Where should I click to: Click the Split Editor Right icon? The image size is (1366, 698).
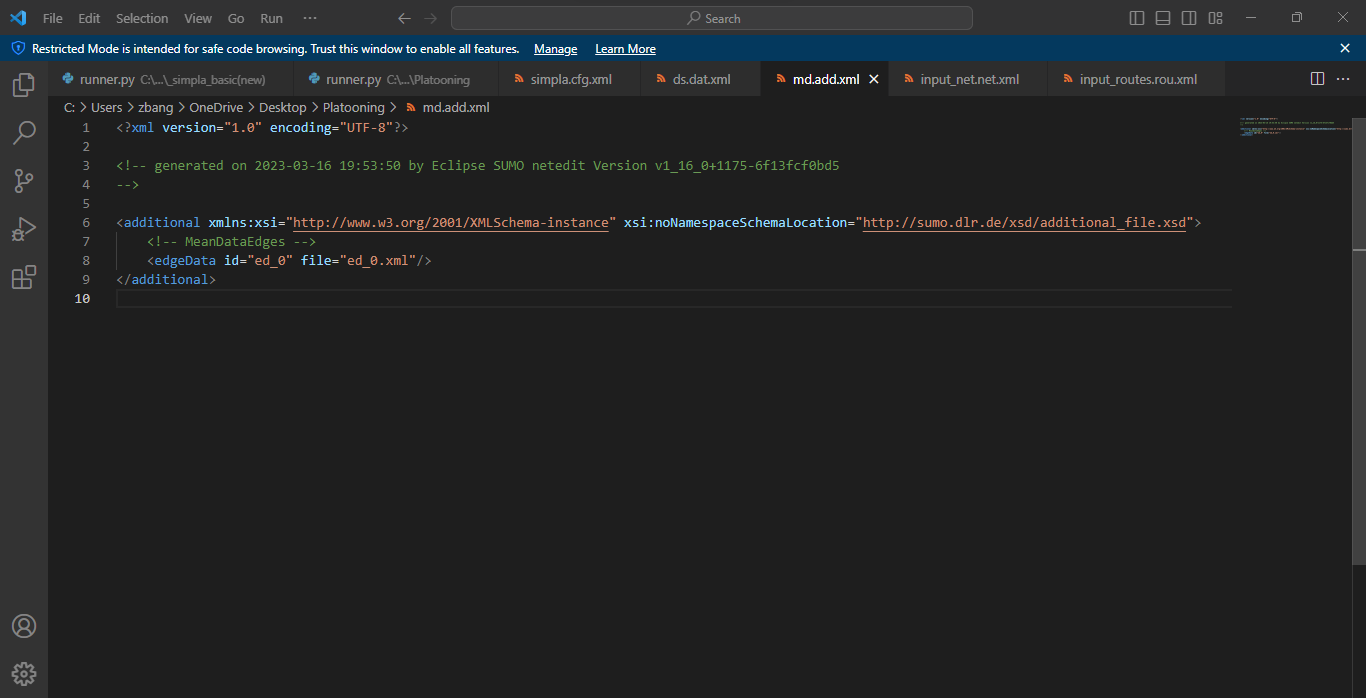(1317, 79)
